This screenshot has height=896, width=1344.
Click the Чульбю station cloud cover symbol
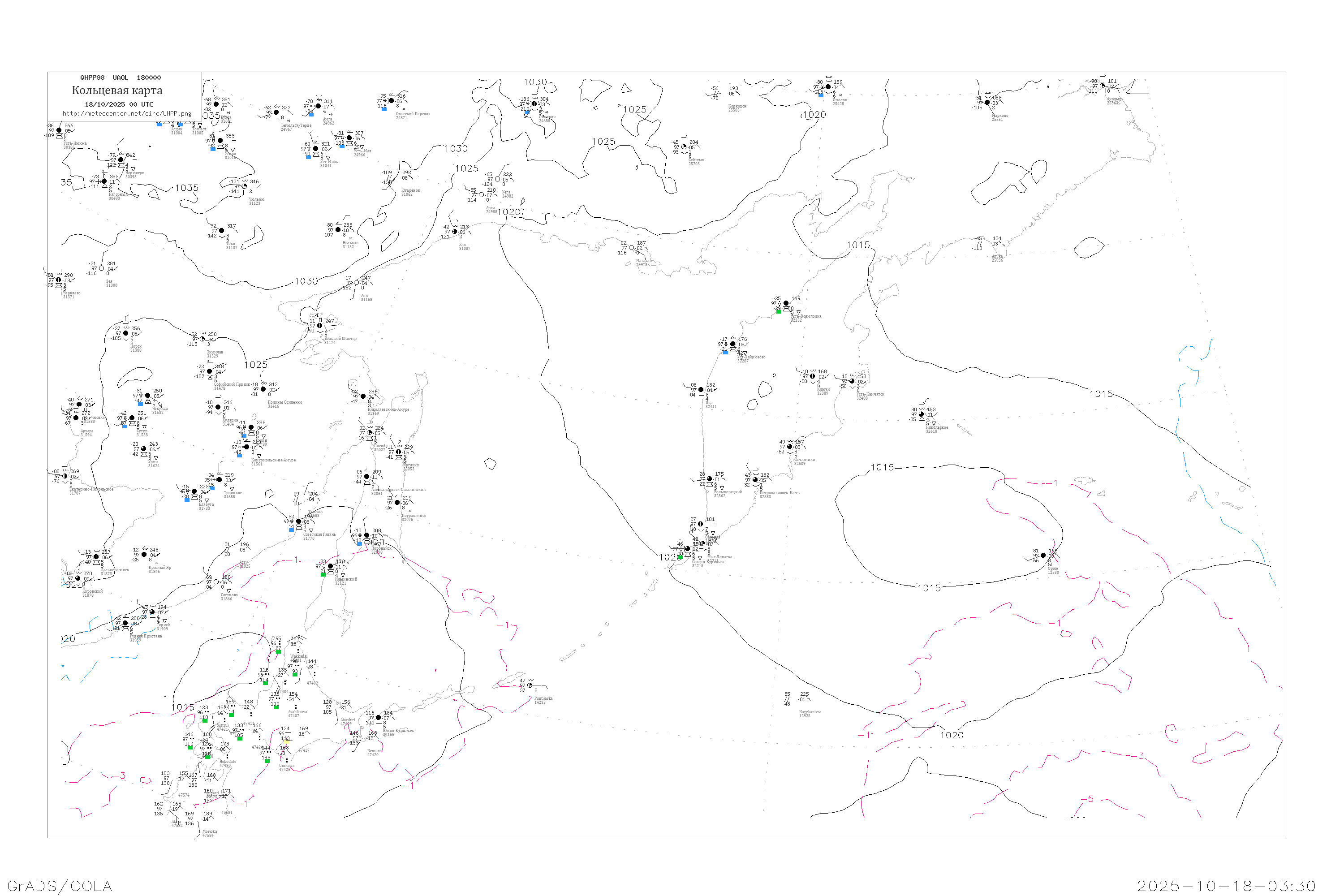[245, 186]
